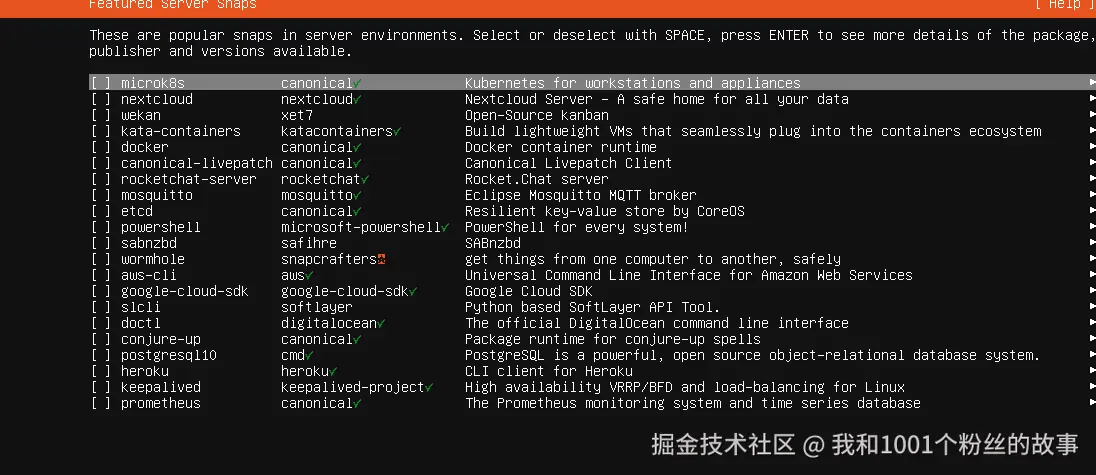Check the prometheus snap checkbox

click(x=100, y=403)
